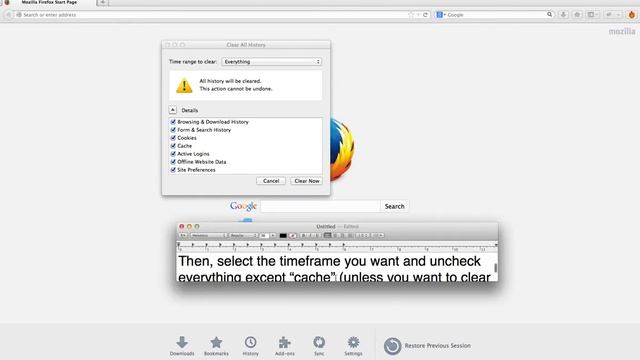Click the TextEdit font size field
Screen dimensions: 640x360
(264, 236)
